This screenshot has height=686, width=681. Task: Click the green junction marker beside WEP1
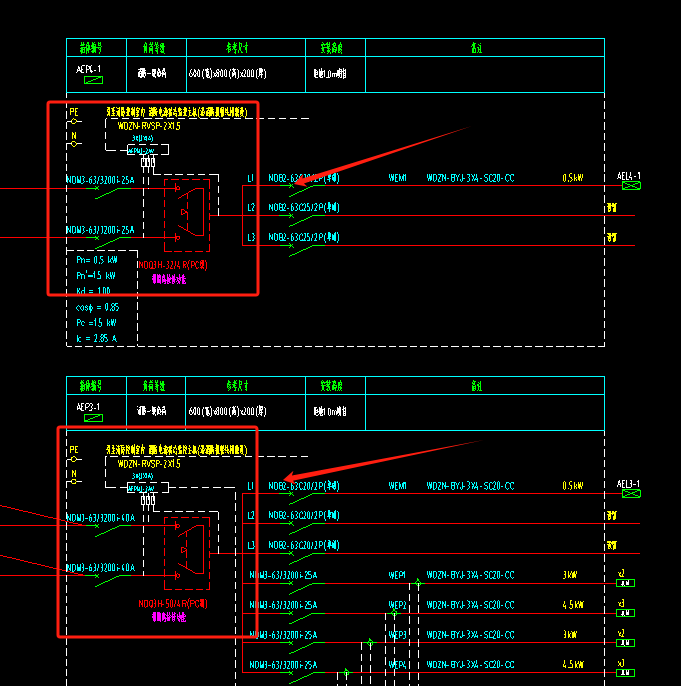pos(418,583)
